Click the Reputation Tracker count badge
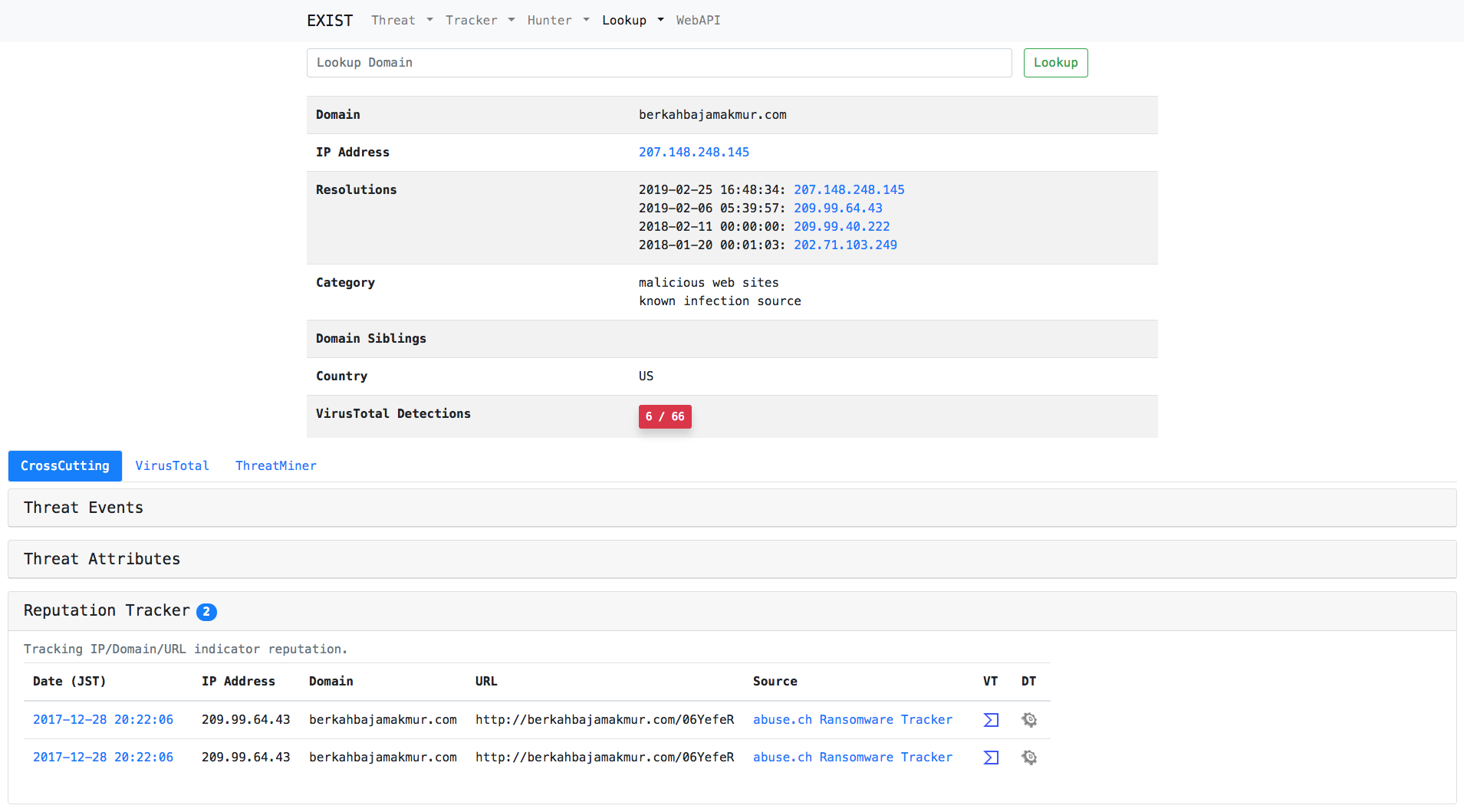 [206, 612]
